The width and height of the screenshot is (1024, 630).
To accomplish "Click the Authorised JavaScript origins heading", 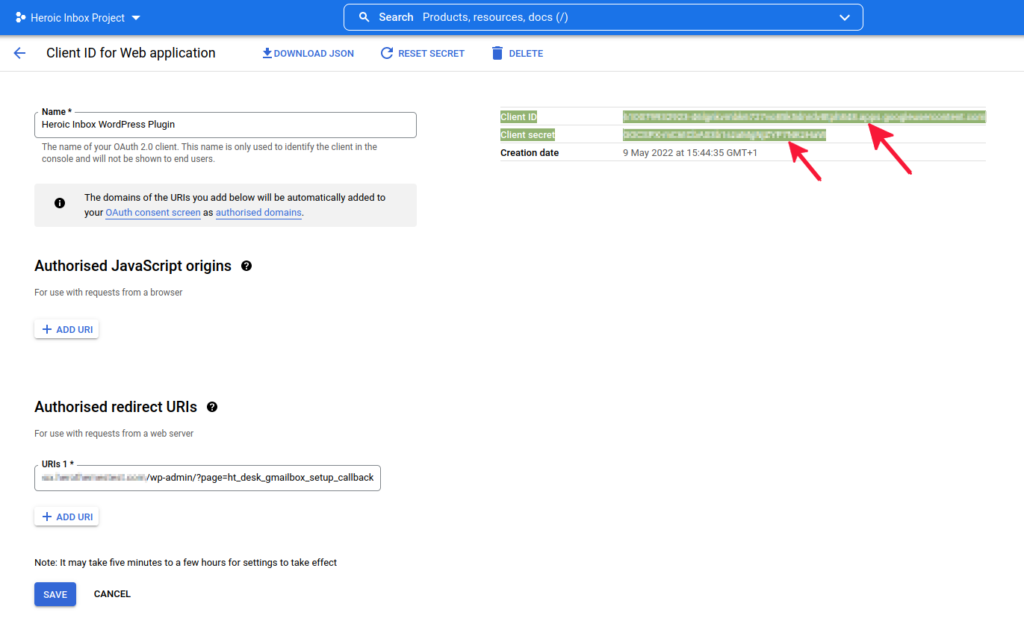I will pos(133,266).
